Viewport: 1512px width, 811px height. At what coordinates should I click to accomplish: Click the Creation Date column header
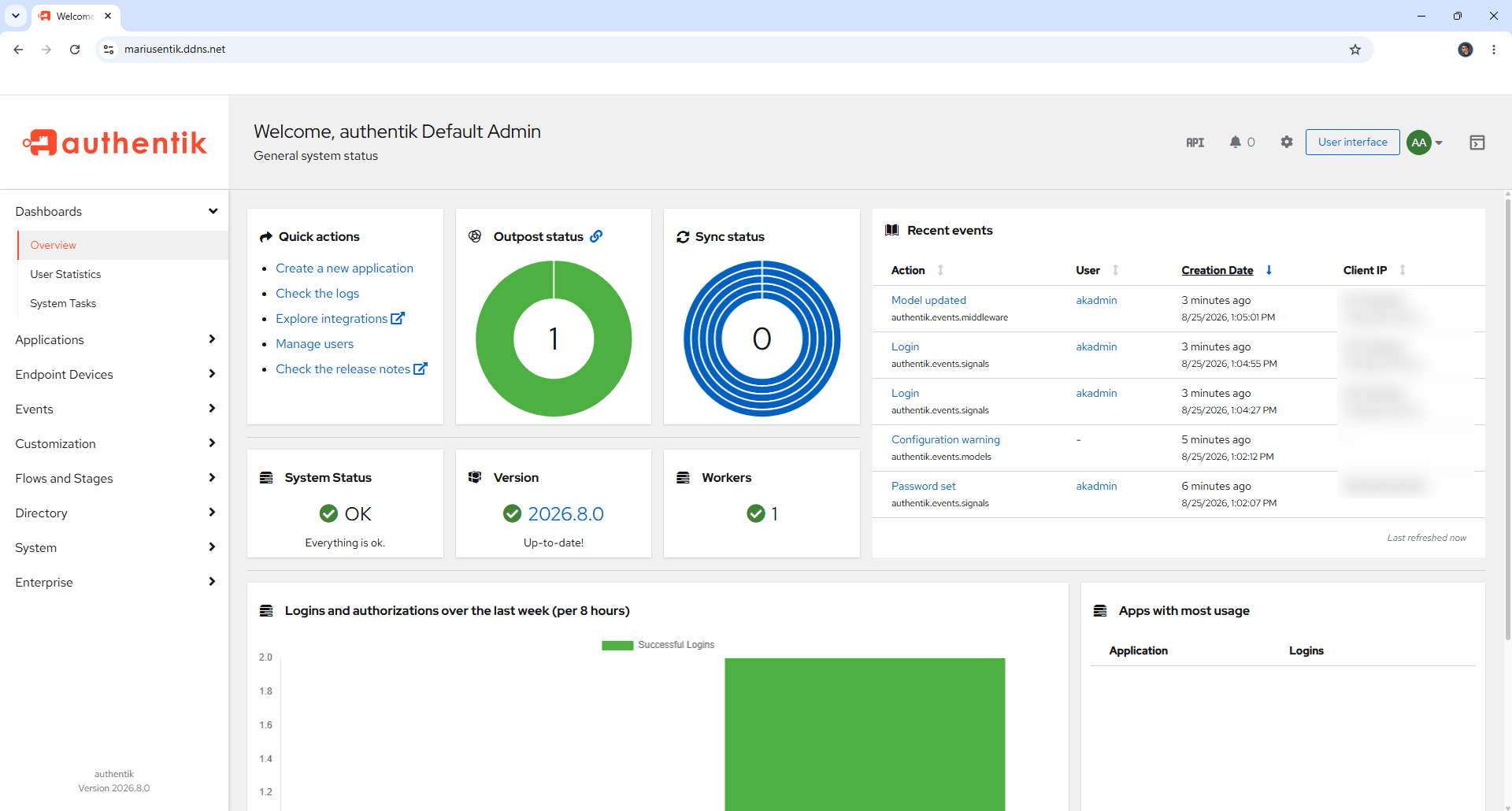[1217, 270]
